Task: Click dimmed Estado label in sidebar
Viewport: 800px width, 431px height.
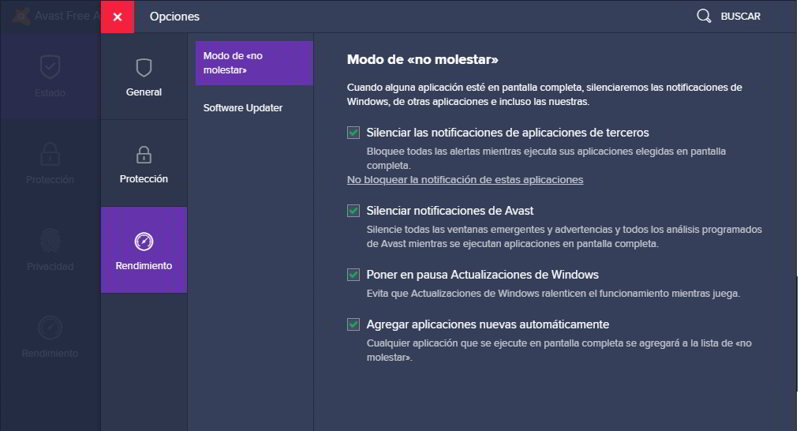Action: [50, 92]
